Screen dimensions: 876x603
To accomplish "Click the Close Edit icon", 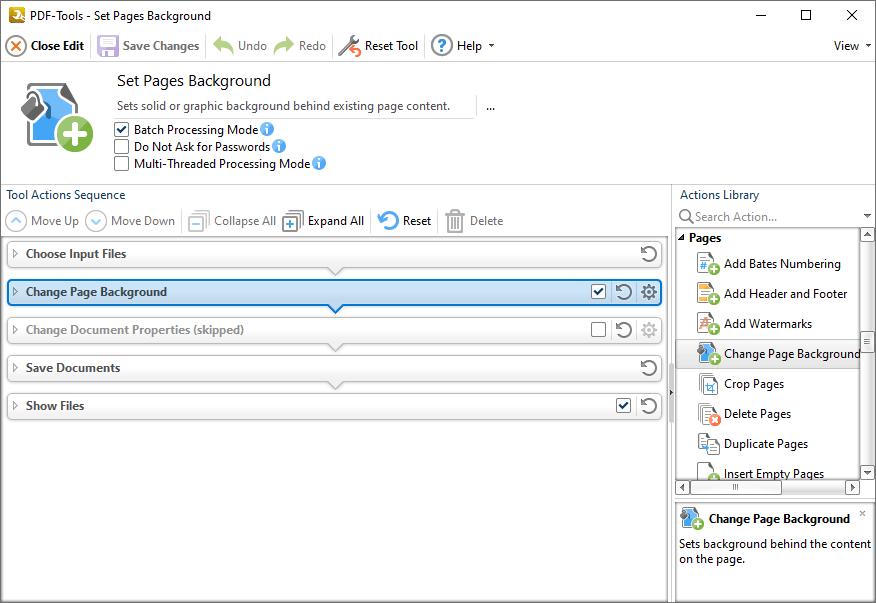I will (16, 46).
